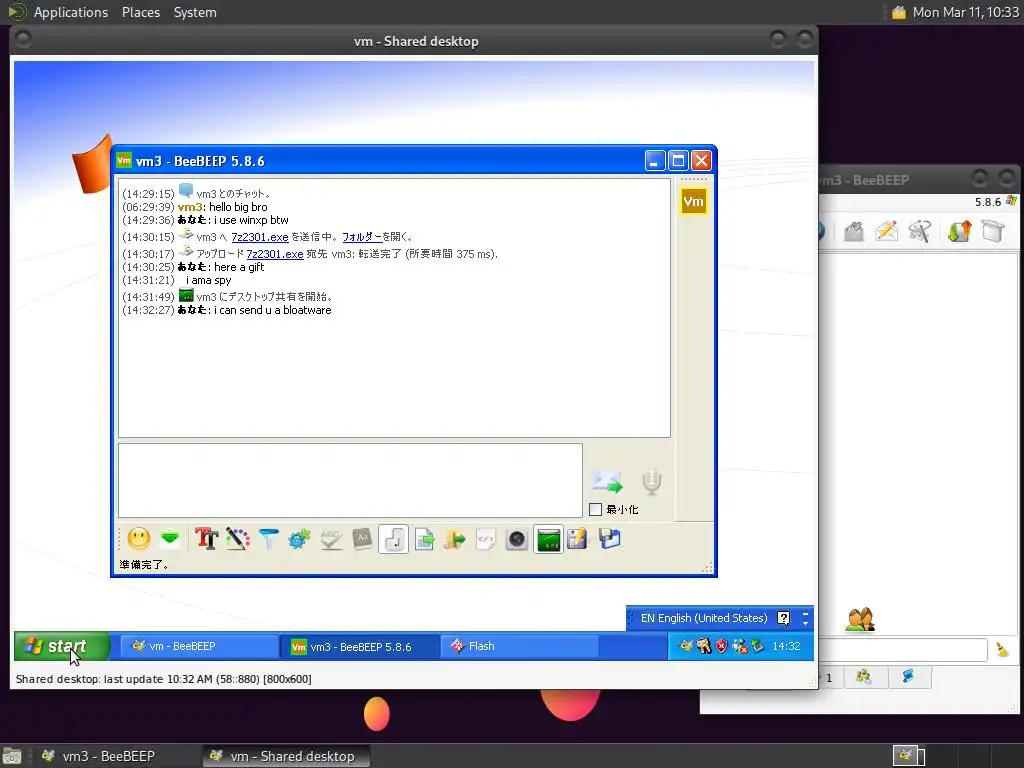Click the EN English language bar
Viewport: 1024px width, 768px height.
pyautogui.click(x=704, y=618)
